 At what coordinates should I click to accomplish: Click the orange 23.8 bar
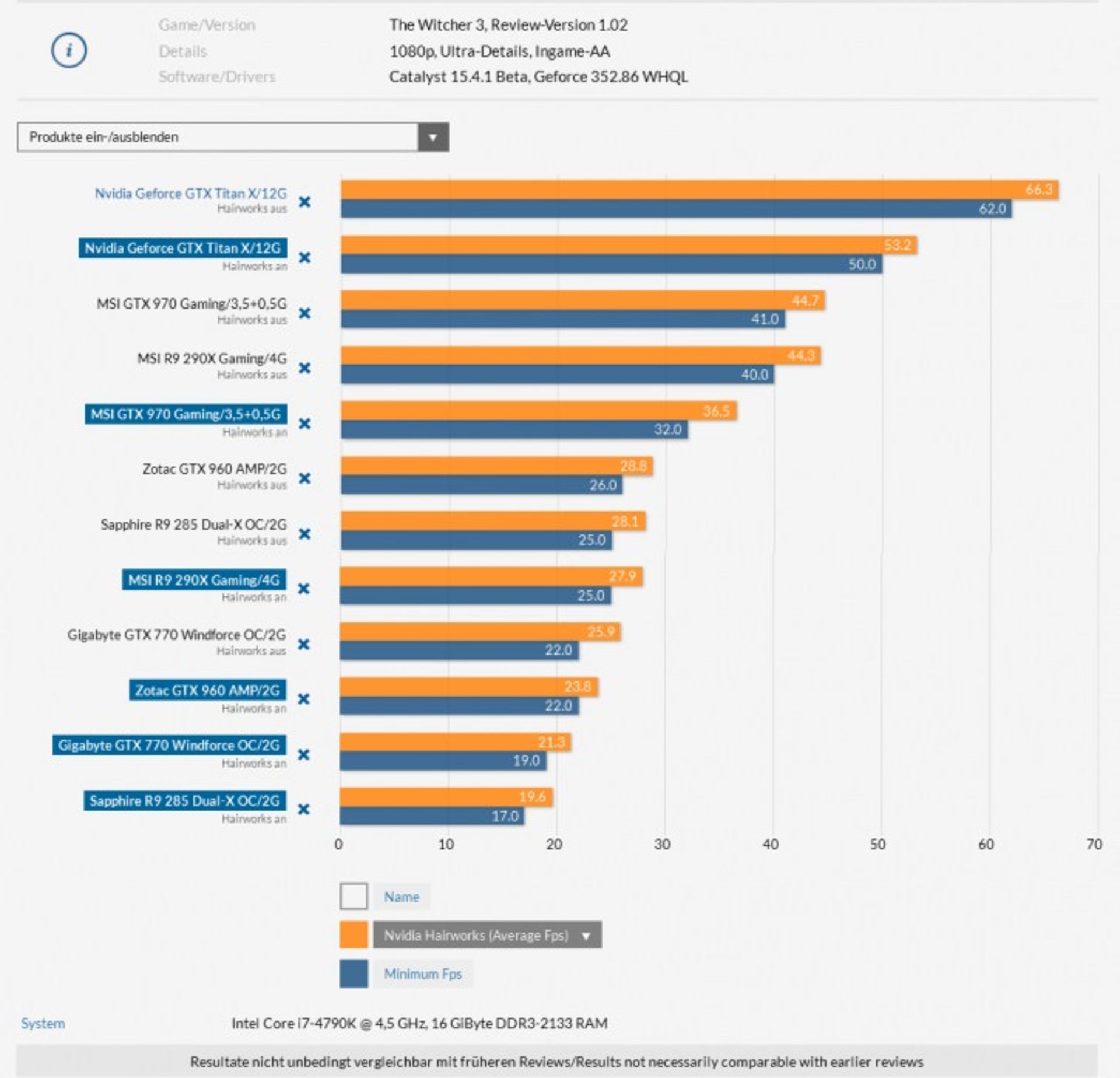469,687
